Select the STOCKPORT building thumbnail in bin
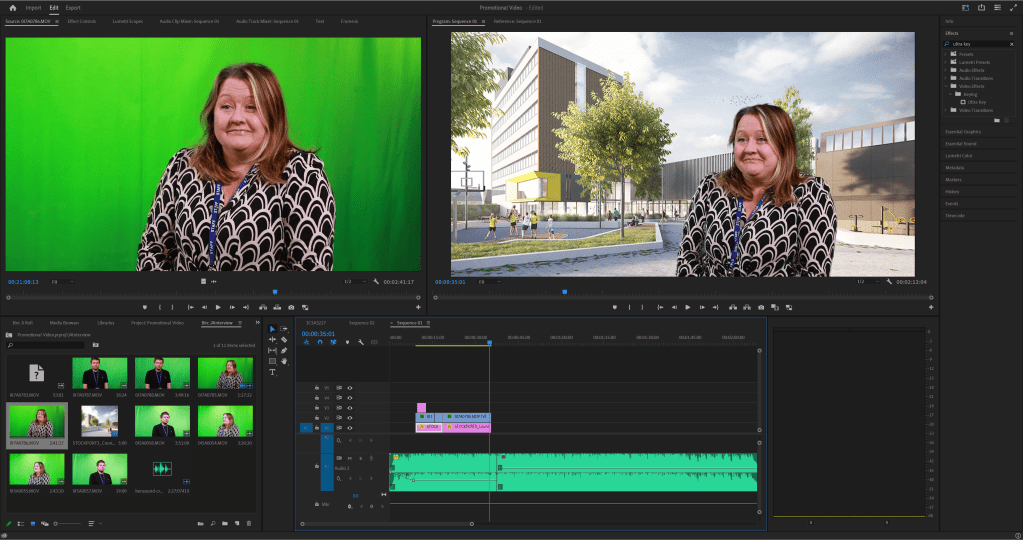Viewport: 1023px width, 540px height. pos(100,420)
